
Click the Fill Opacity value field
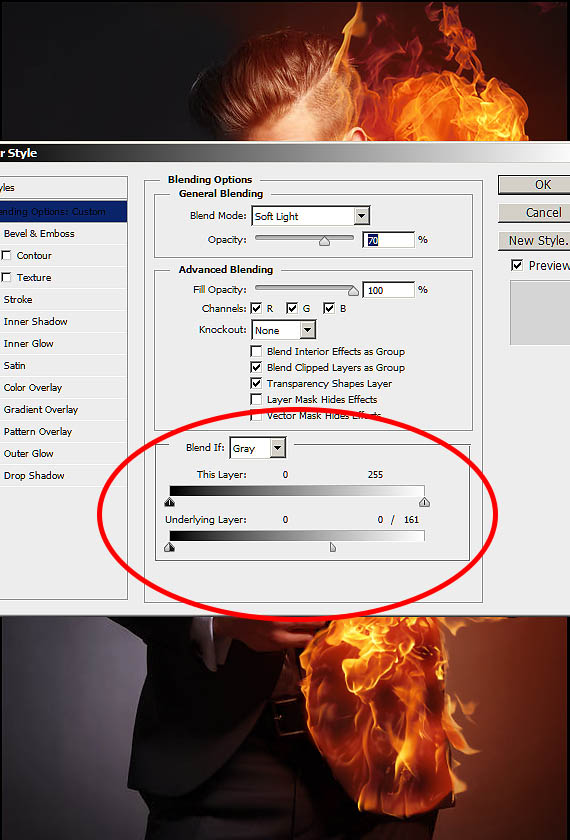pos(388,290)
